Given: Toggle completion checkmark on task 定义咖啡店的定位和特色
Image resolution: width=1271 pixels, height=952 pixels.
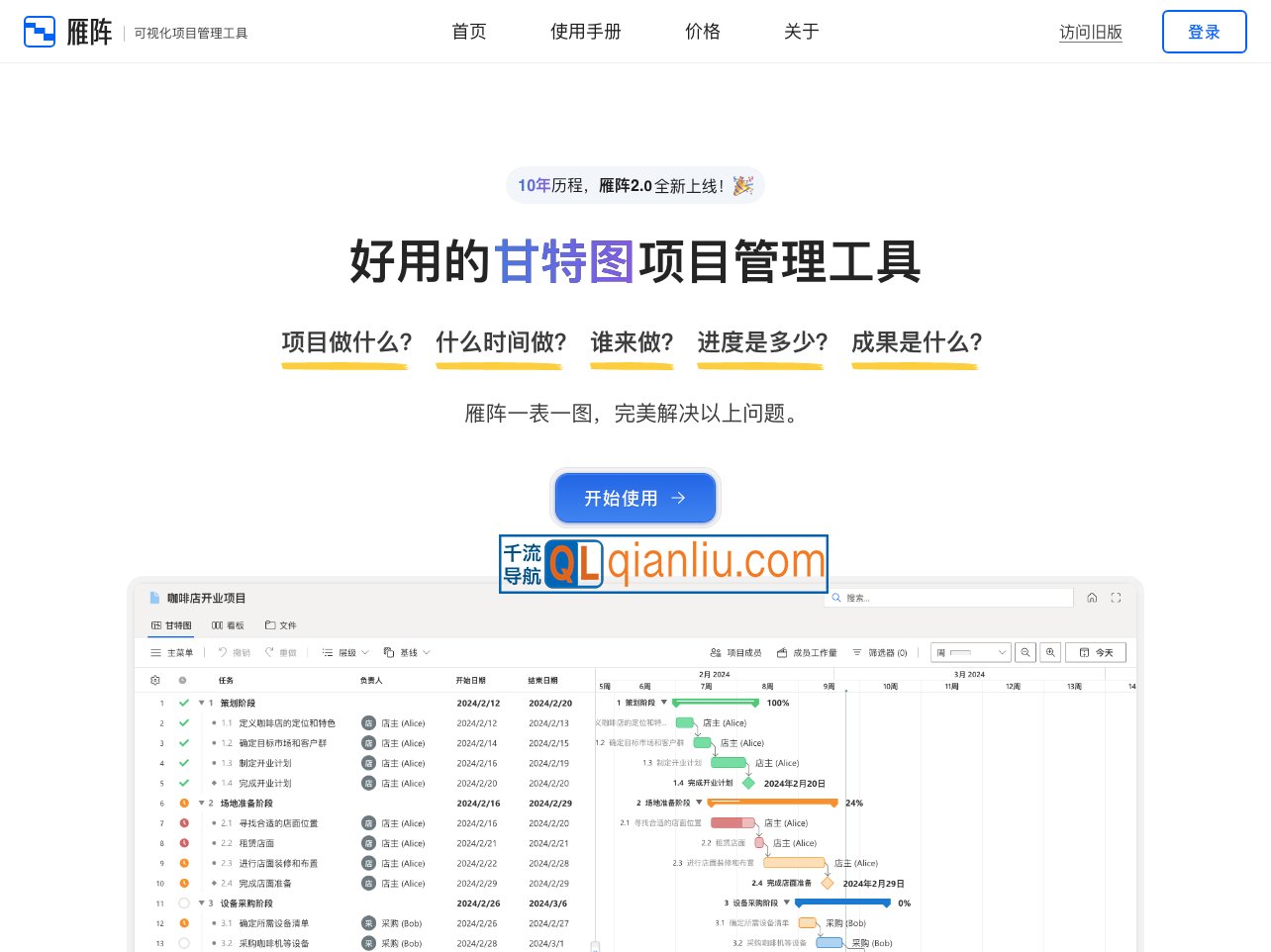Looking at the screenshot, I should [183, 723].
